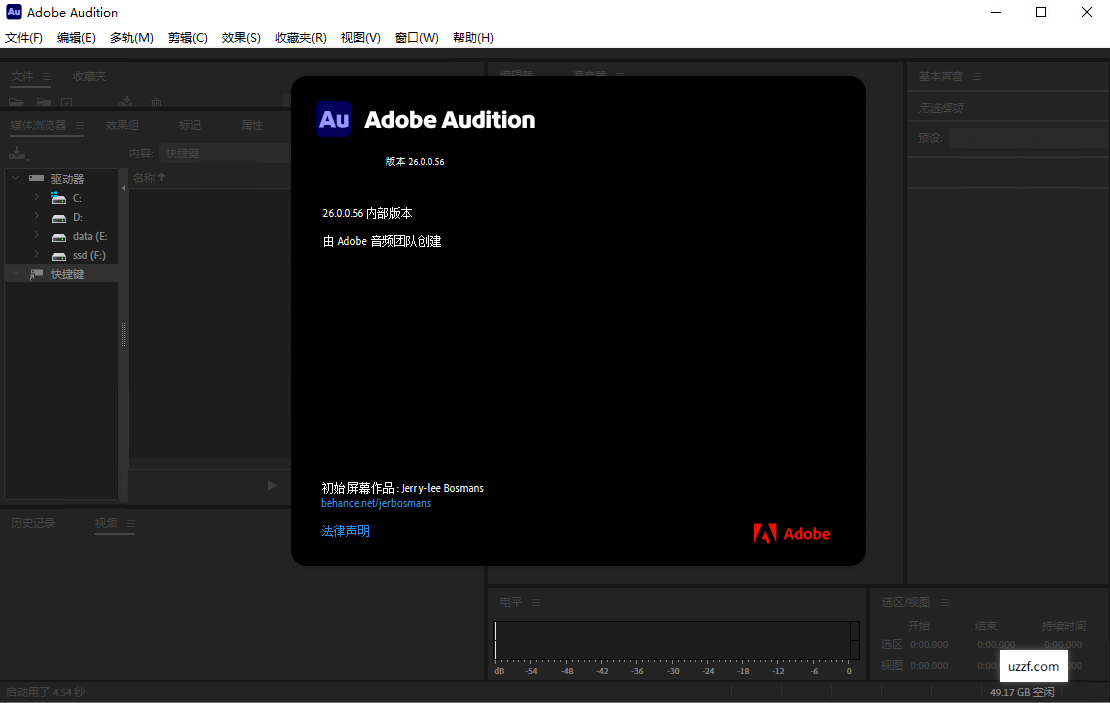Switch to the 标记 tab

[189, 125]
